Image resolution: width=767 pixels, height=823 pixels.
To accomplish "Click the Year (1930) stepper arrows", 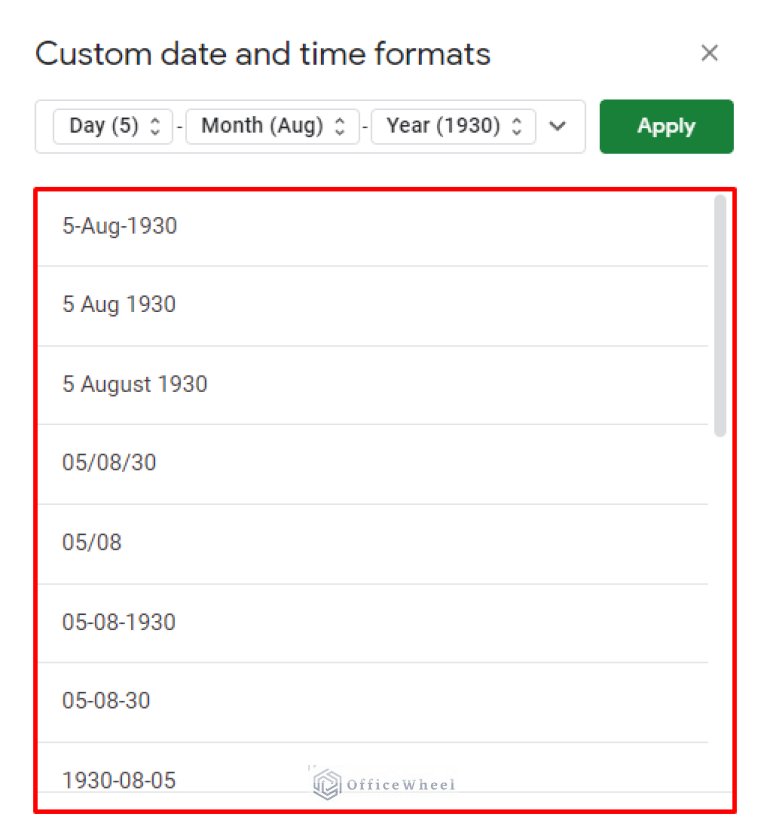I will 517,126.
